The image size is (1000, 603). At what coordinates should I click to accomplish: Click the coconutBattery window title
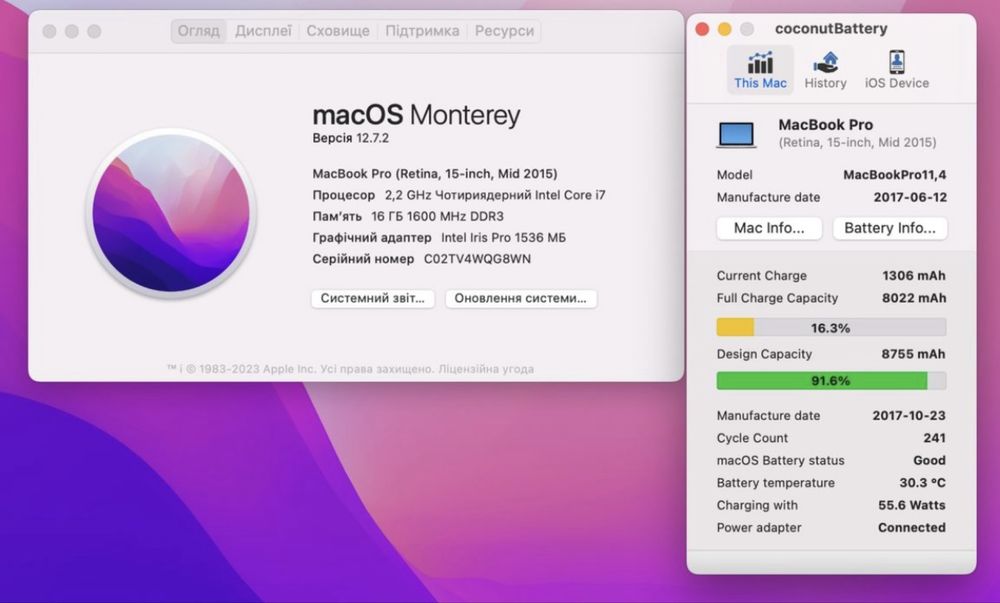click(831, 29)
